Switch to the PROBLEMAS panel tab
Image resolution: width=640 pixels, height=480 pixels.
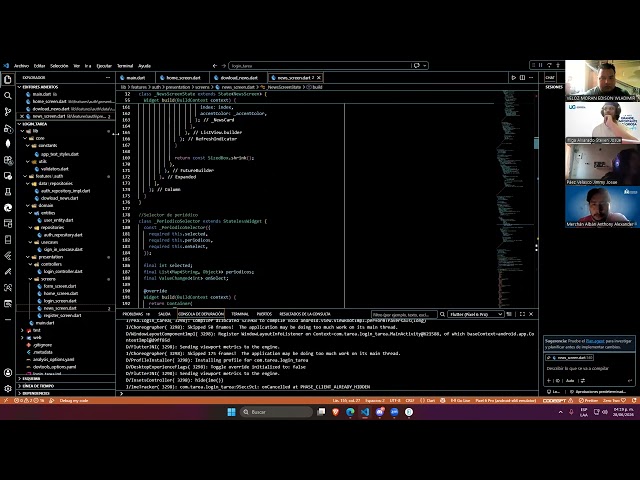(136, 314)
